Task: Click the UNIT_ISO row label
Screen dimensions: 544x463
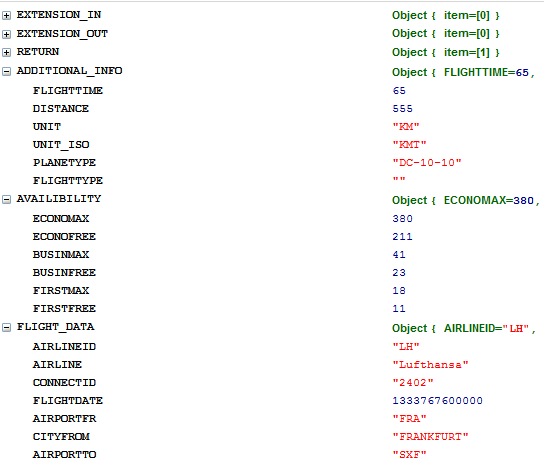Action: [61, 145]
